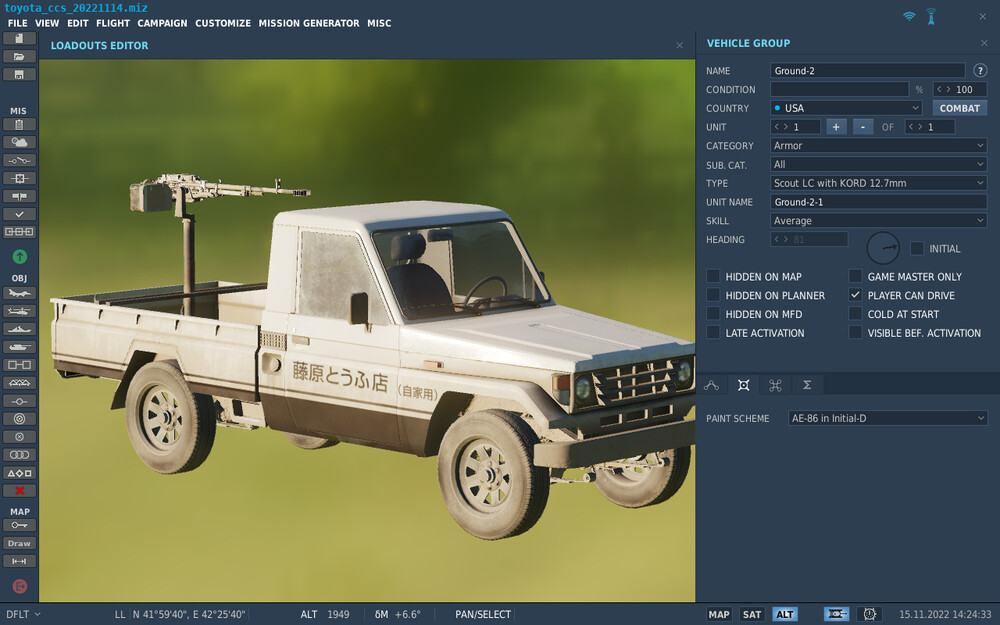
Task: Open the CAMPAIGN menu
Action: (162, 23)
